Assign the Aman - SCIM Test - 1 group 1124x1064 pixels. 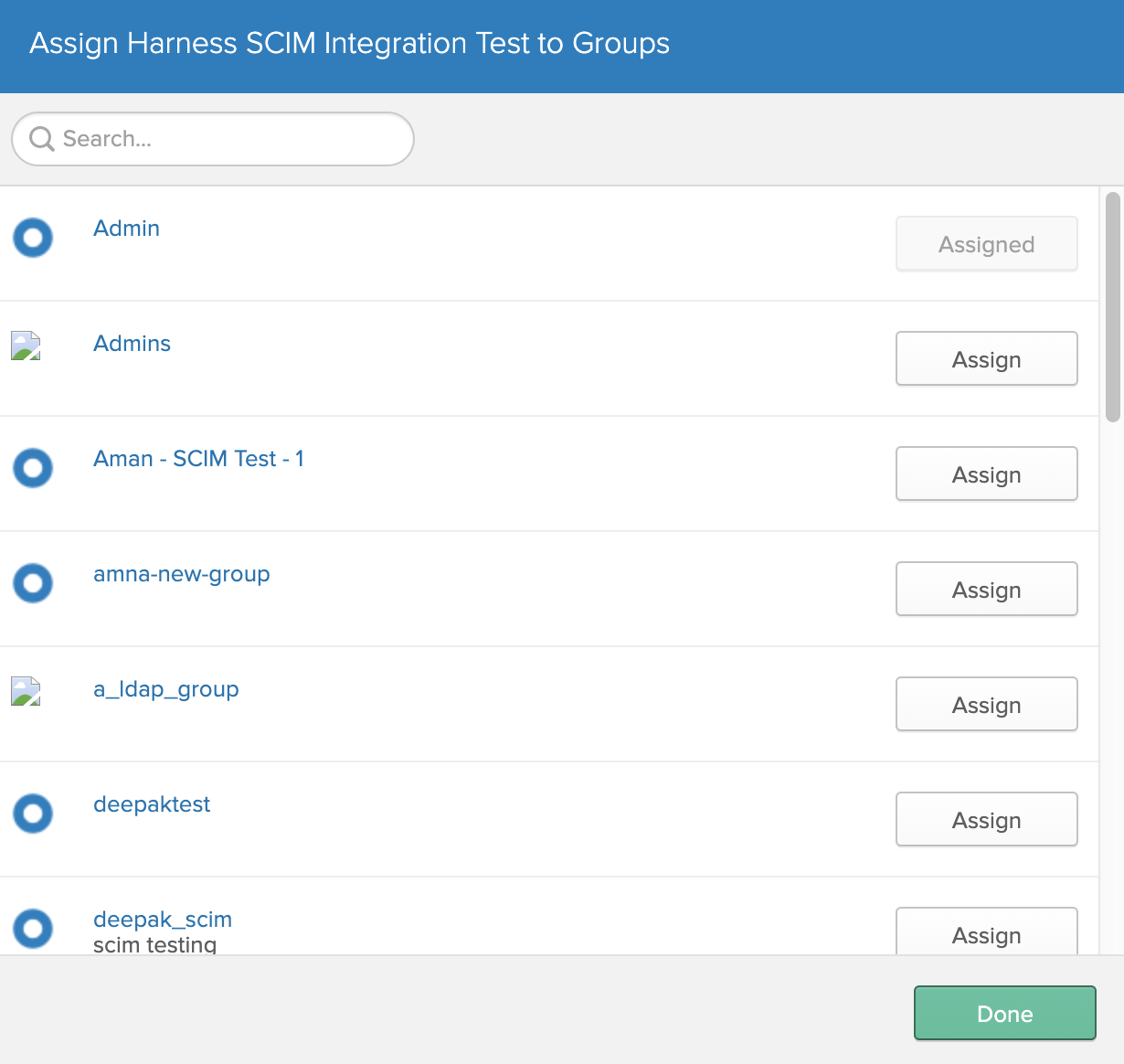(987, 473)
